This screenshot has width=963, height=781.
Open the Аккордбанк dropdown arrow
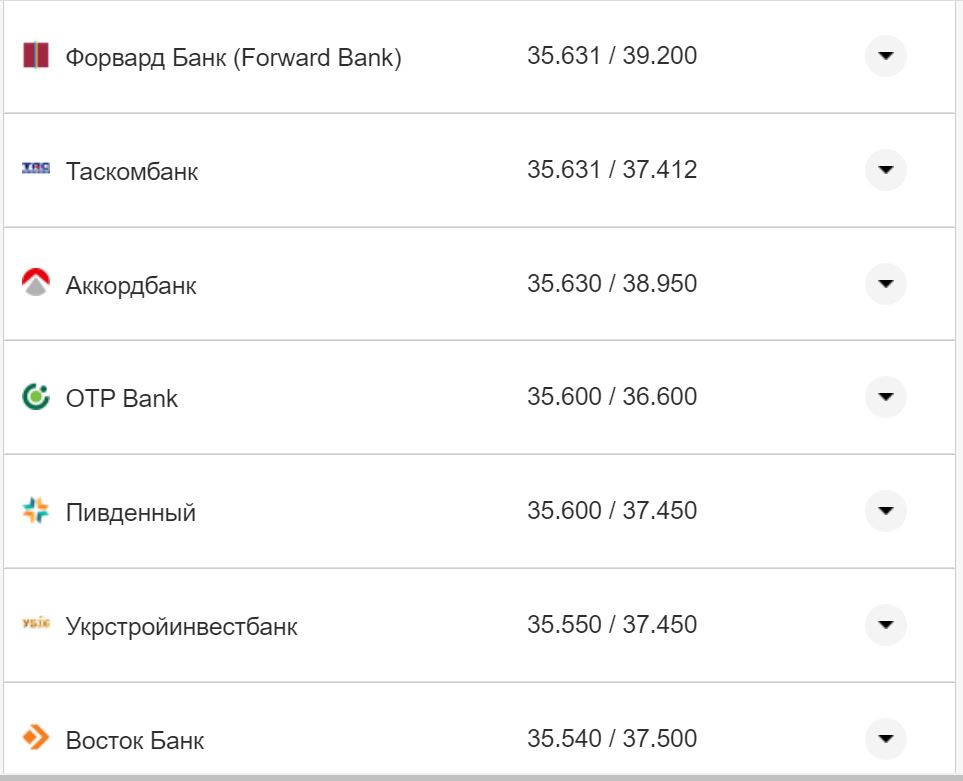[x=886, y=283]
